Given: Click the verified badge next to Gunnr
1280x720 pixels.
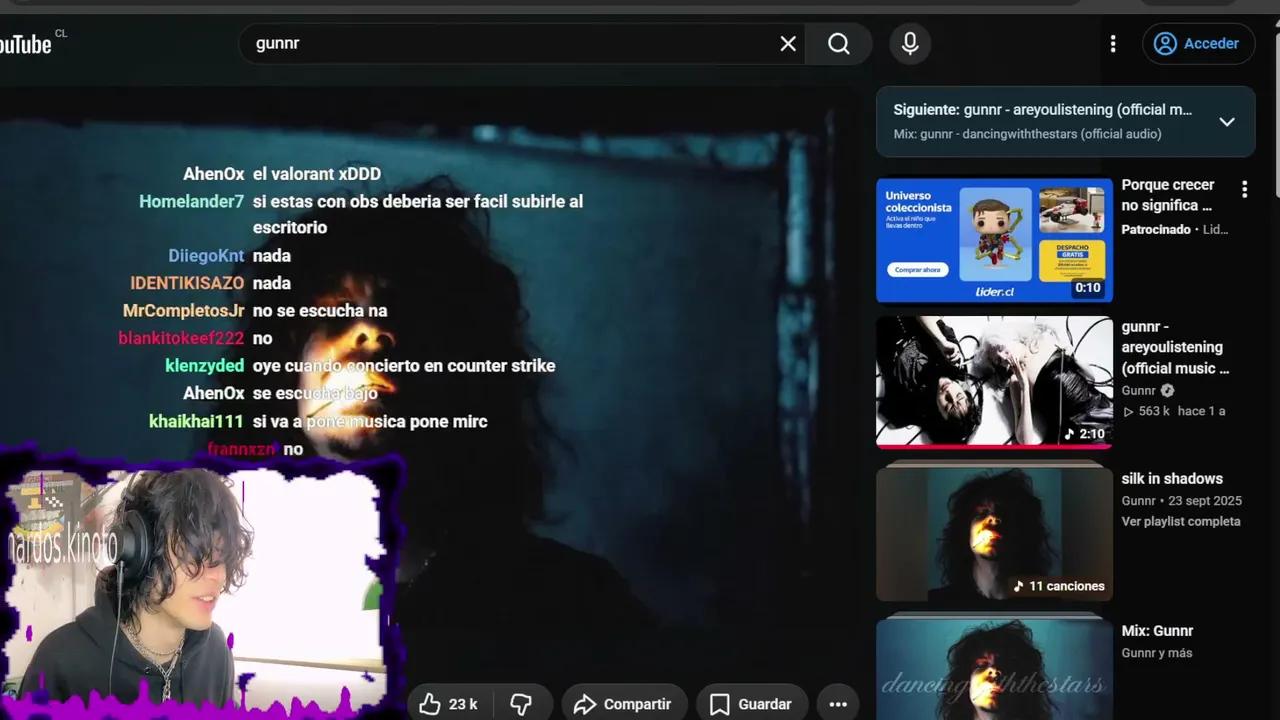Looking at the screenshot, I should [x=1167, y=391].
